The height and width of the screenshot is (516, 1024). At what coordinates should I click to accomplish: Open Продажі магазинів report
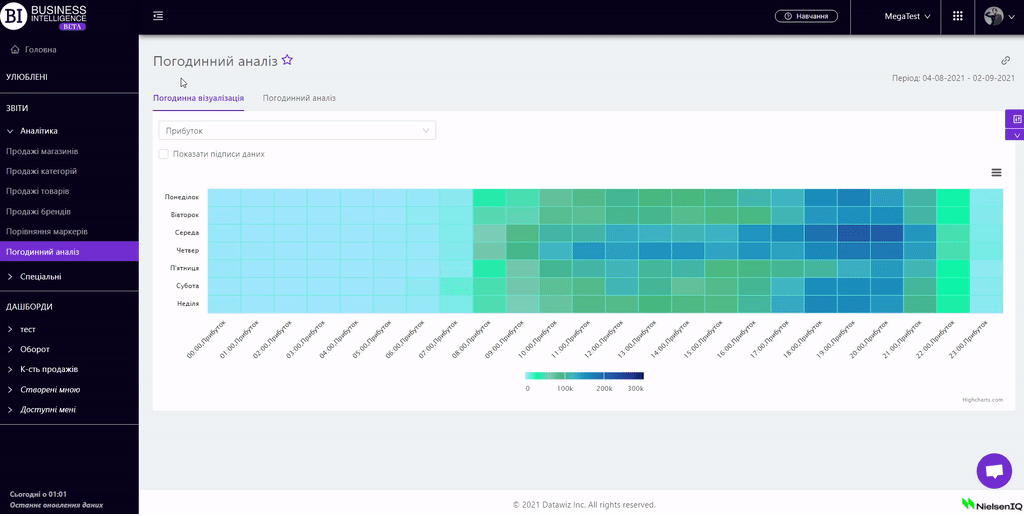[x=42, y=151]
